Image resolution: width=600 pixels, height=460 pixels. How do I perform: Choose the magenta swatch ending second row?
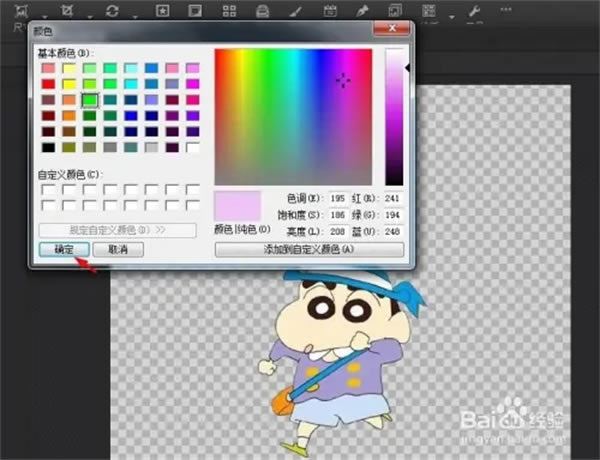click(x=192, y=84)
